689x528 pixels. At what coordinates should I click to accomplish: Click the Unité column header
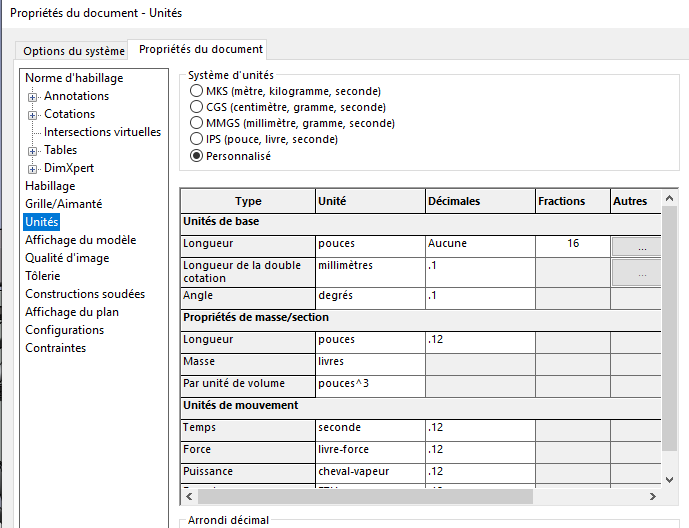click(370, 201)
